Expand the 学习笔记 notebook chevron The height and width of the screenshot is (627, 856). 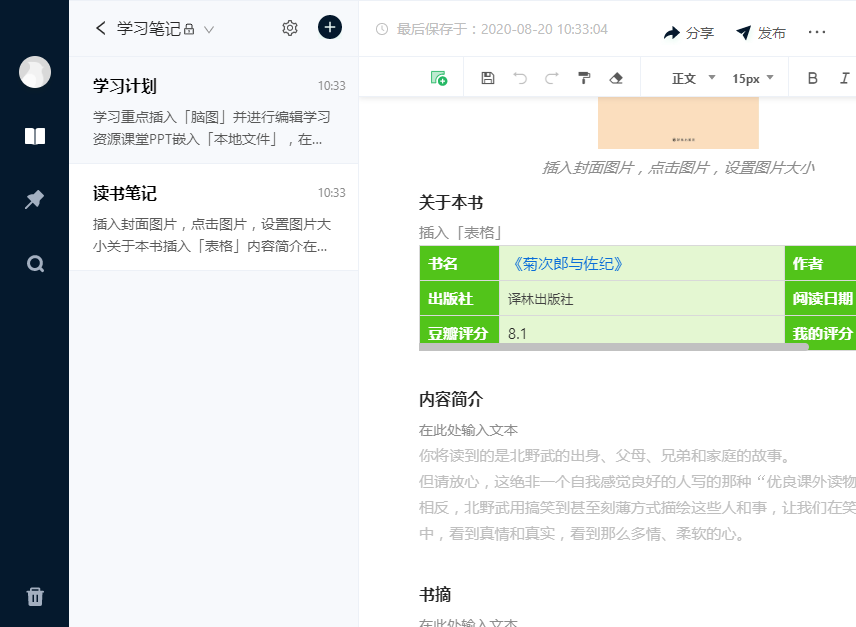[x=209, y=29]
